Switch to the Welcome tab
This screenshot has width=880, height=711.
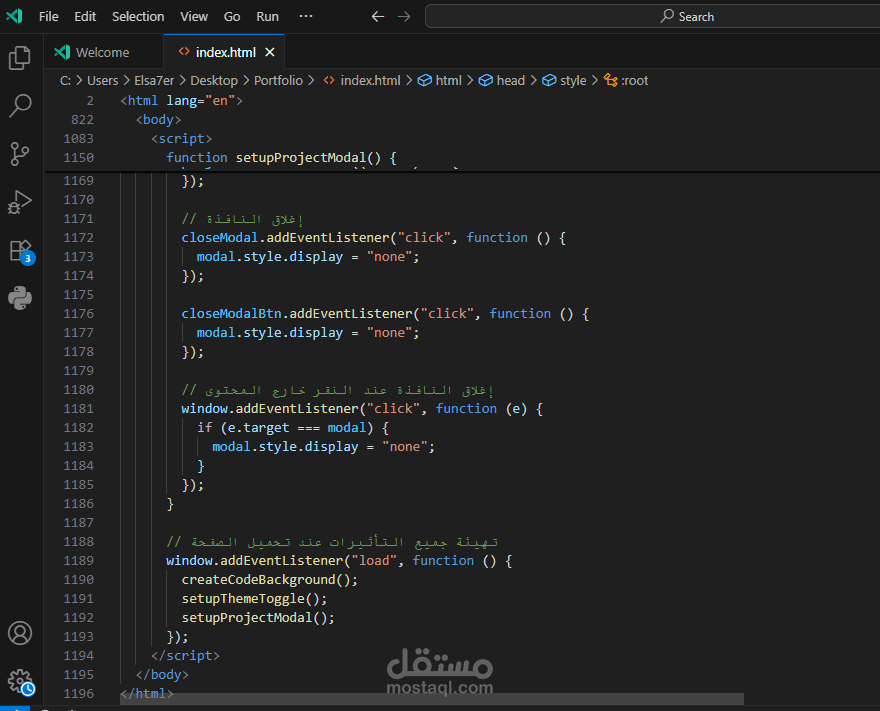(102, 52)
